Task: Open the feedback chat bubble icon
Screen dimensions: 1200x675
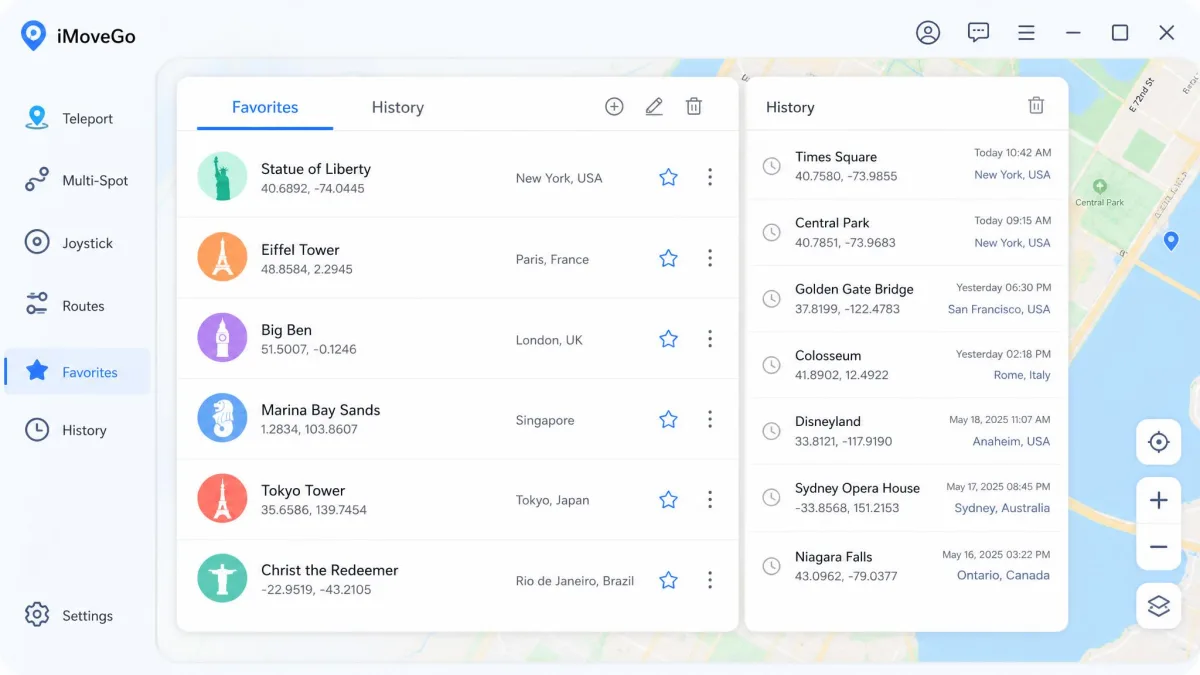Action: pyautogui.click(x=978, y=33)
